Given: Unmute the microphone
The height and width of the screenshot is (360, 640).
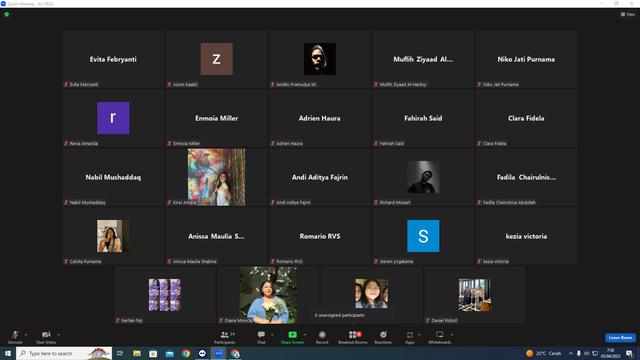Looking at the screenshot, I should click(x=15, y=337).
